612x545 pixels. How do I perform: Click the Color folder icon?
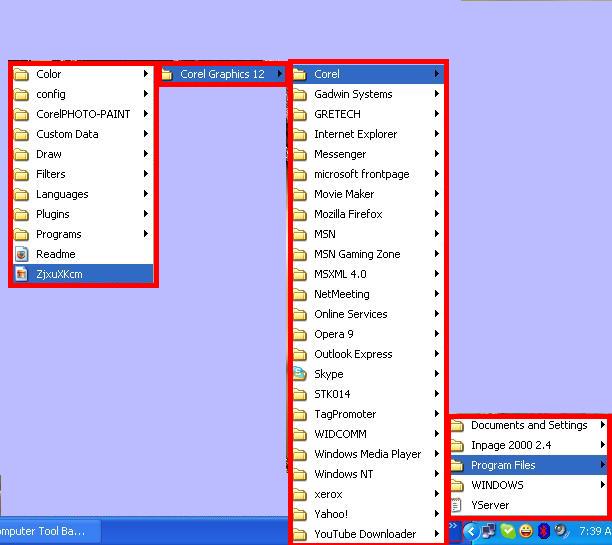pos(21,74)
